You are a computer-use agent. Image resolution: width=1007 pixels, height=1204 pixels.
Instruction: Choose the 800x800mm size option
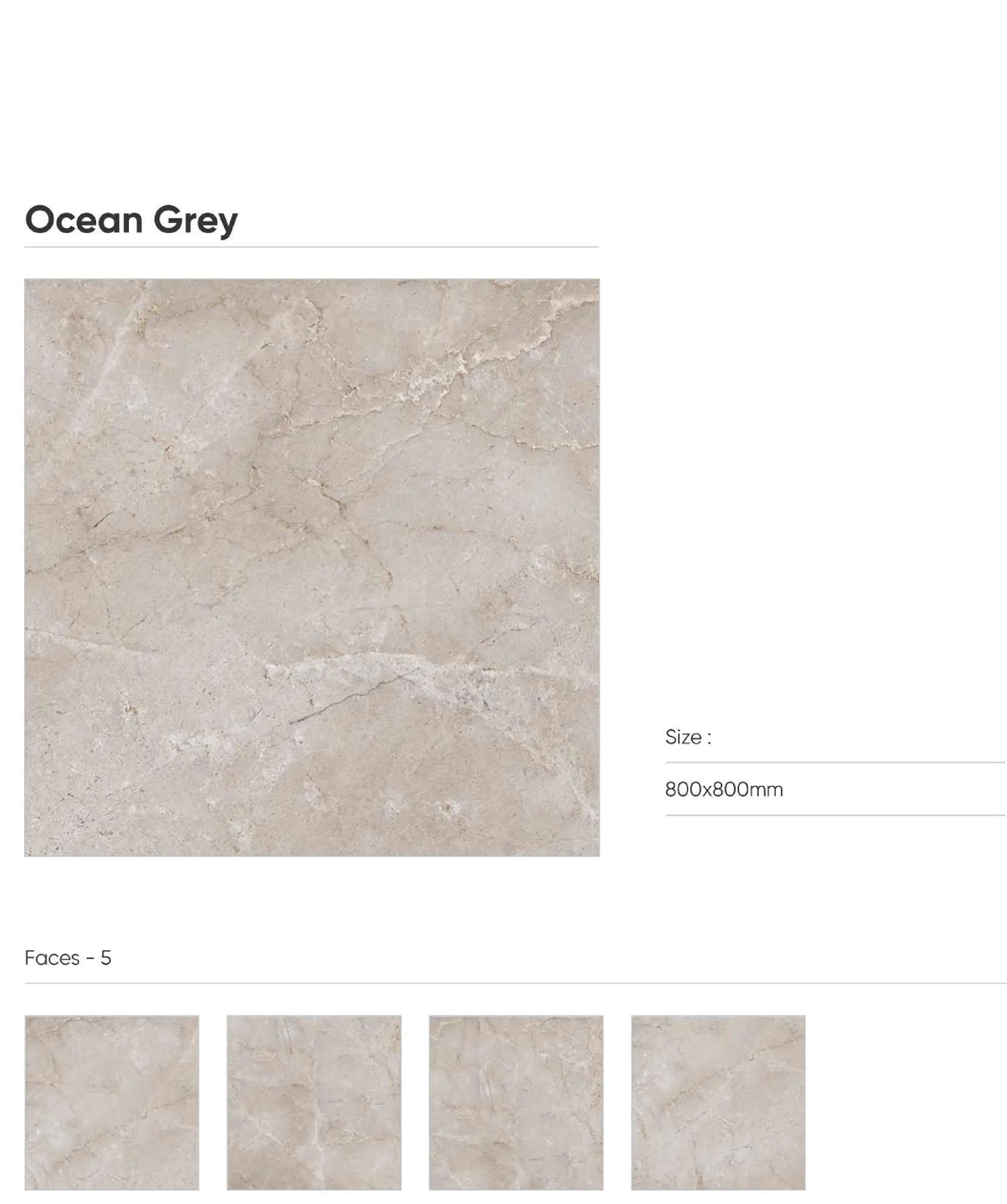pyautogui.click(x=724, y=789)
